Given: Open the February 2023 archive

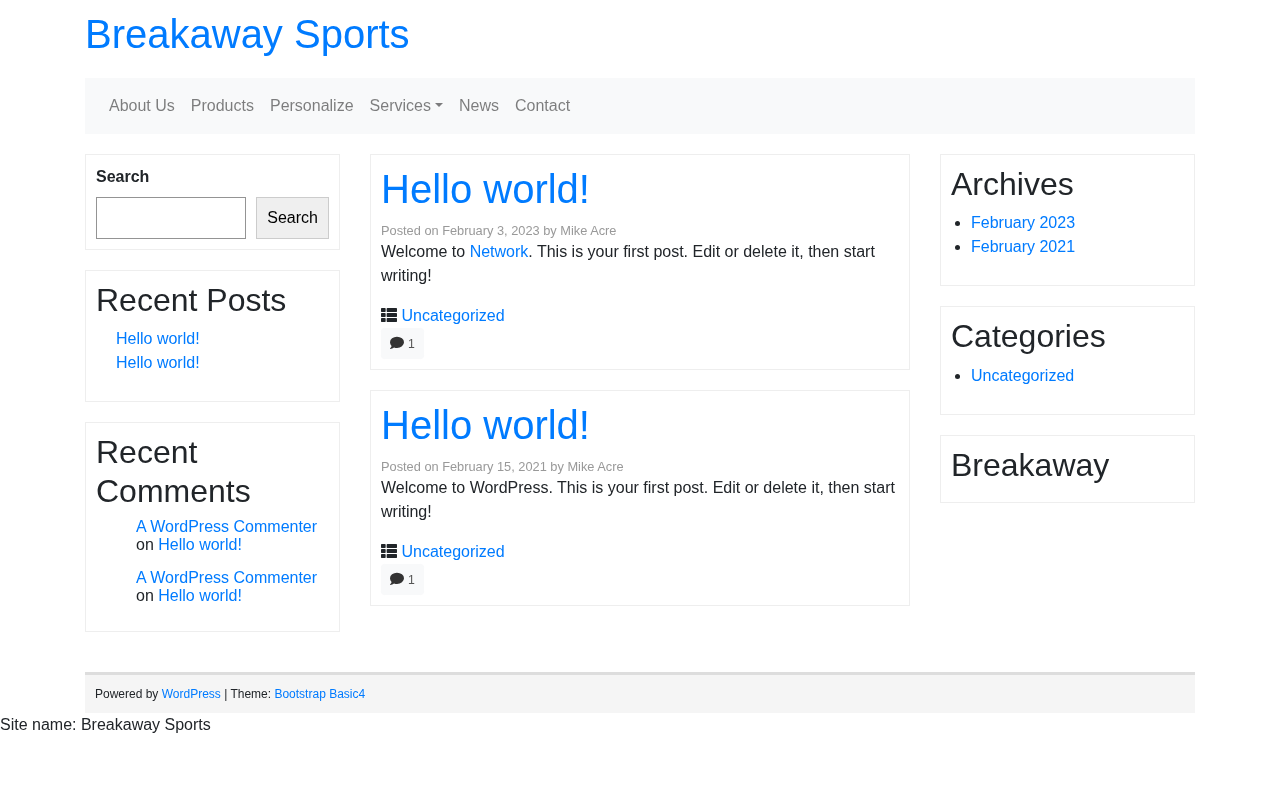Looking at the screenshot, I should 1023,223.
